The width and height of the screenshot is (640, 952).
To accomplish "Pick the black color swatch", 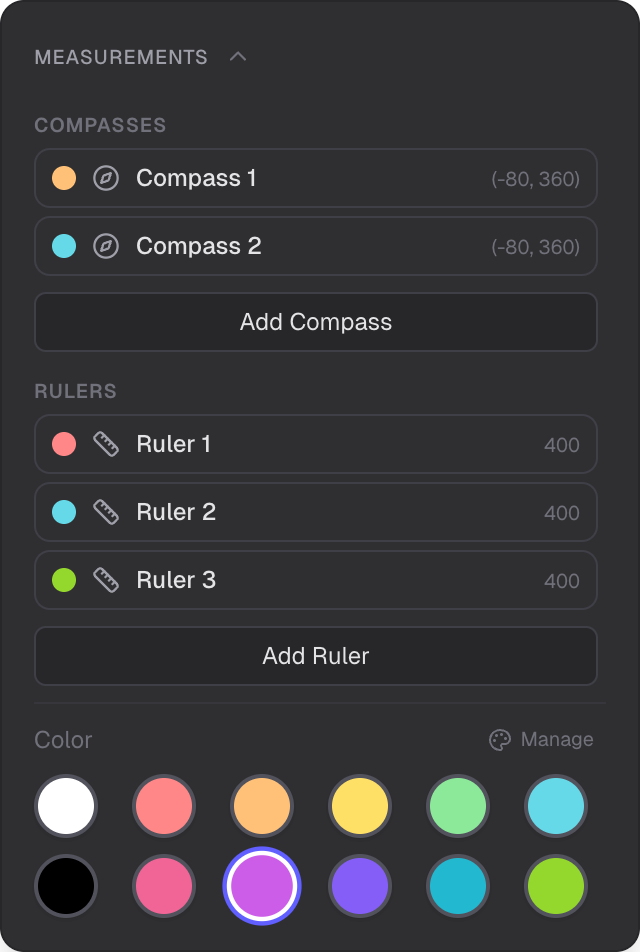I will 66,885.
